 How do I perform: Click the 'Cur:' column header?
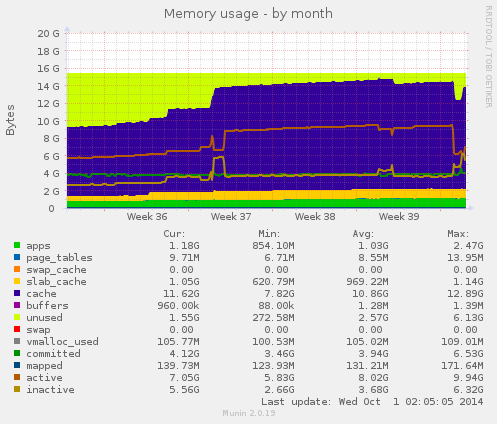click(x=174, y=234)
